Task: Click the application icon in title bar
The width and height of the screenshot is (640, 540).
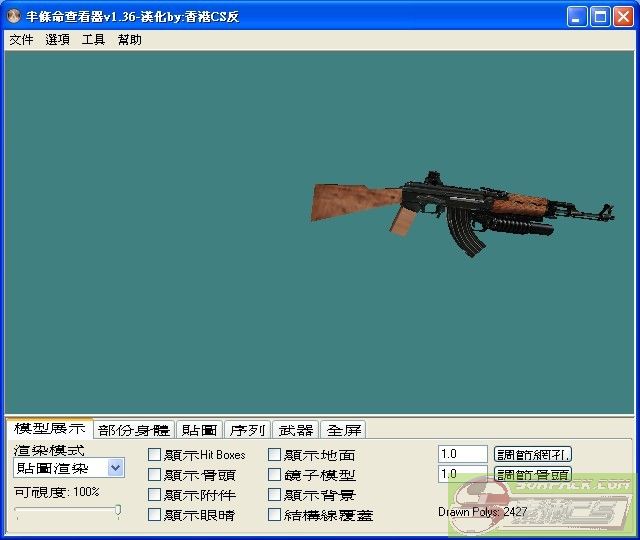Action: (14, 17)
